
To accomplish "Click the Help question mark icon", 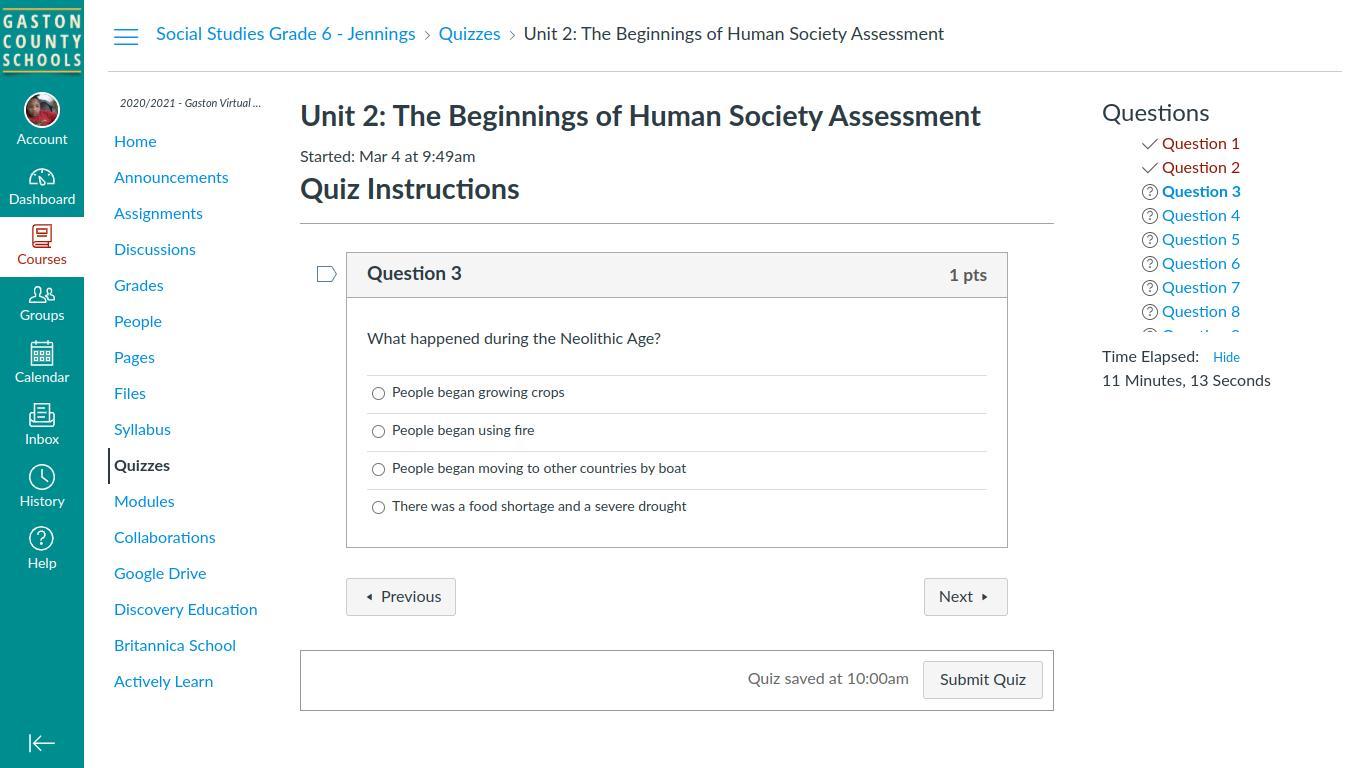I will coord(42,539).
